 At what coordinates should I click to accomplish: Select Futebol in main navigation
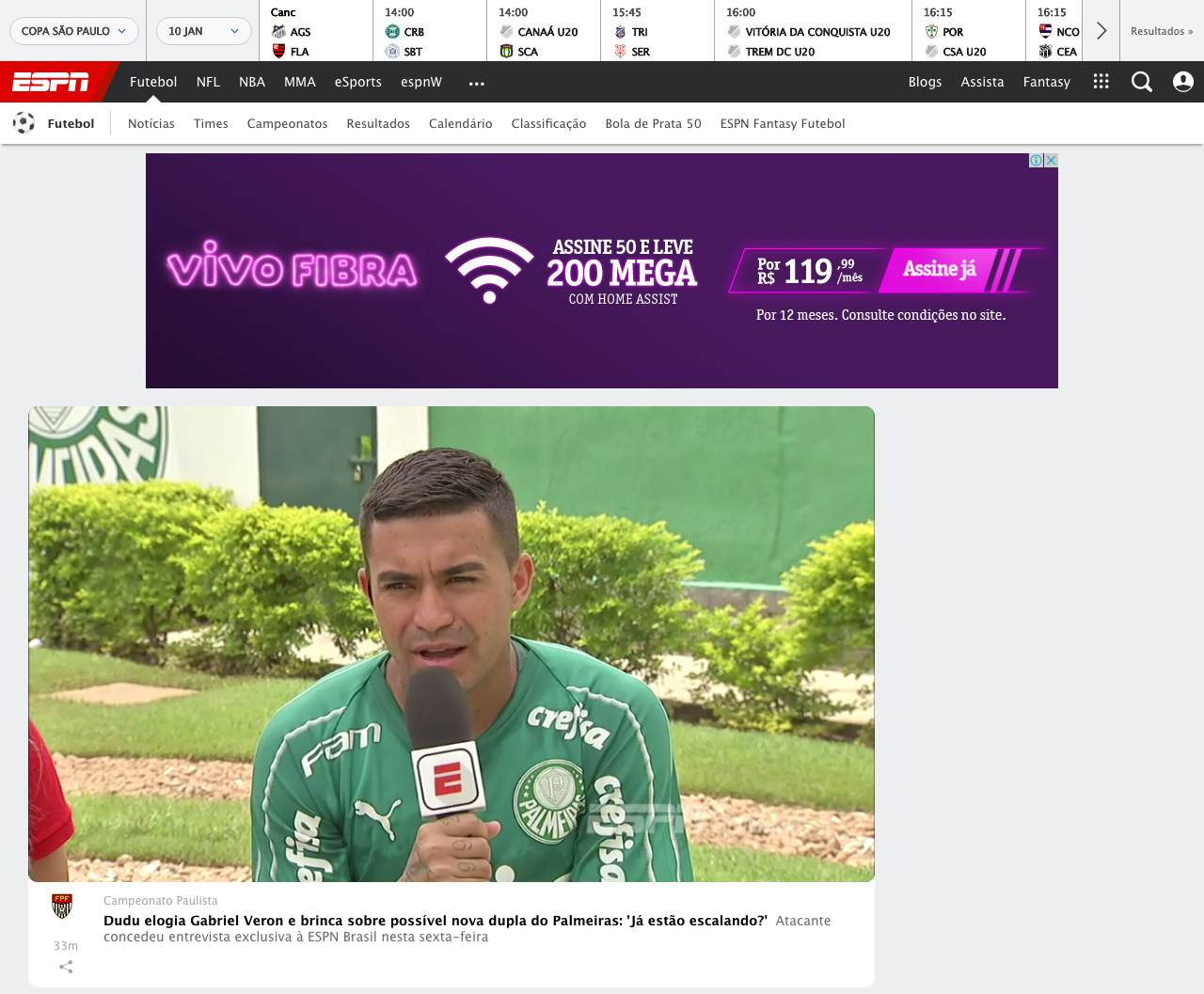point(153,82)
